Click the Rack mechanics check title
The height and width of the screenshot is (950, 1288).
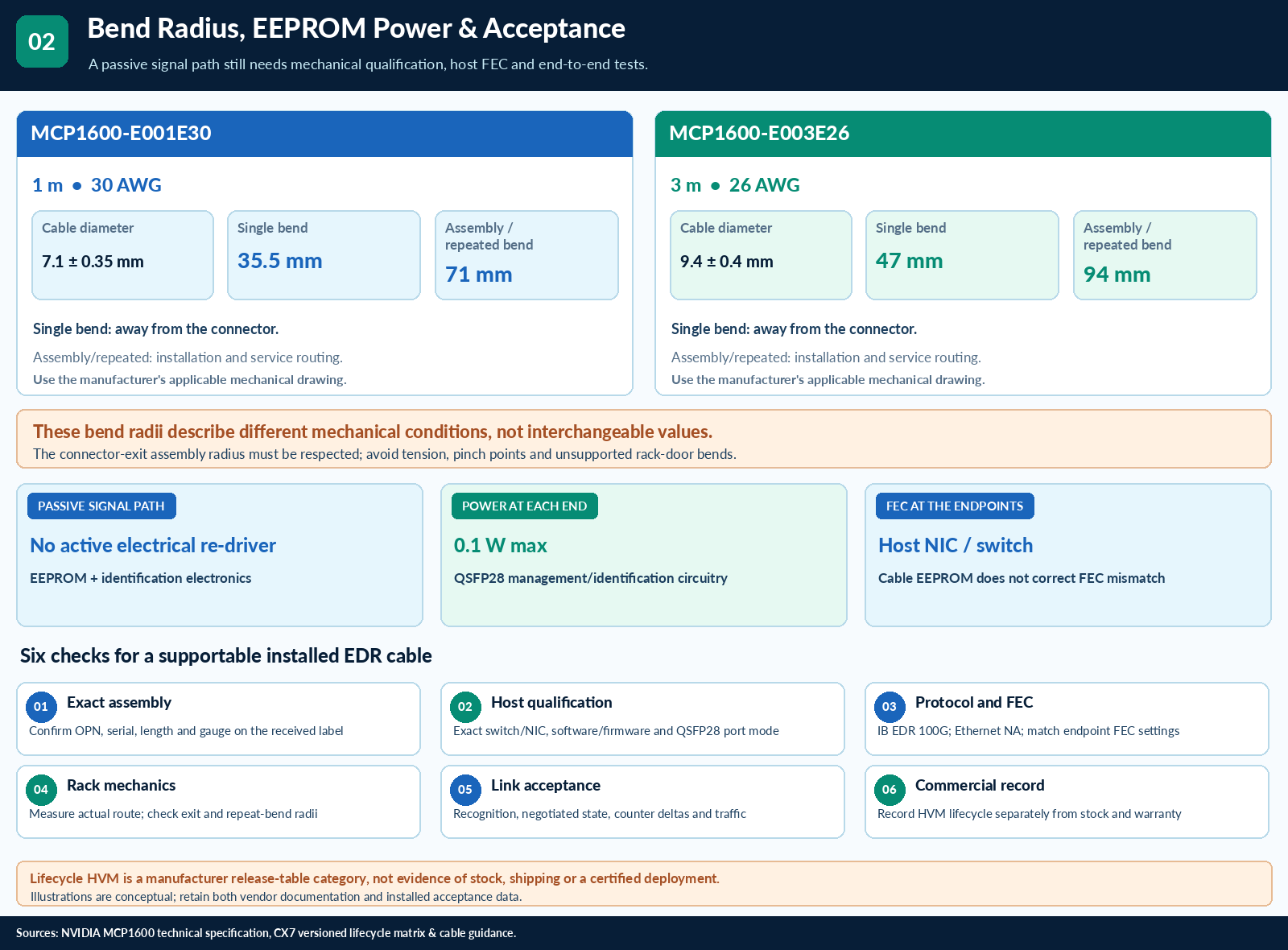point(121,786)
